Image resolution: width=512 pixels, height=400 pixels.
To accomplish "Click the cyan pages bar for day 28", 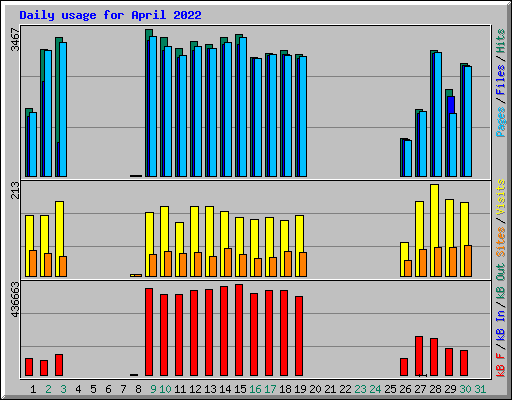I will [438, 115].
